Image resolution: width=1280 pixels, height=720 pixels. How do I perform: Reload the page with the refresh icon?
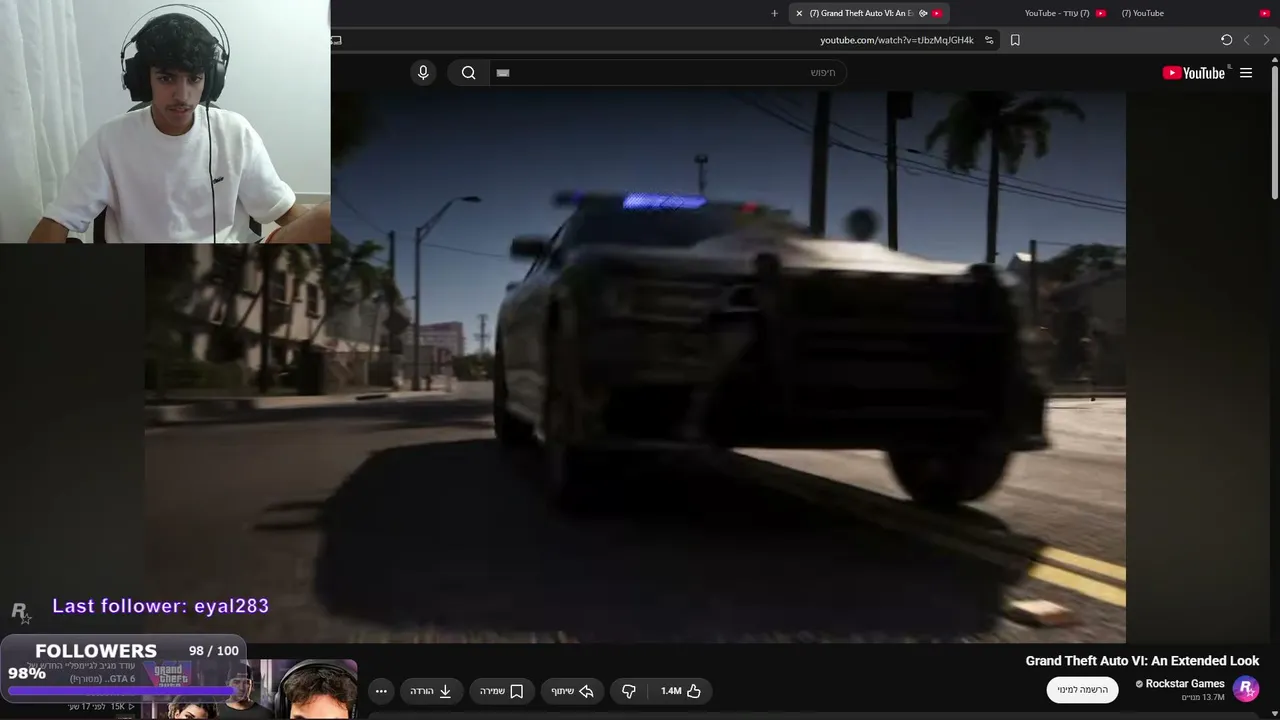tap(1226, 40)
